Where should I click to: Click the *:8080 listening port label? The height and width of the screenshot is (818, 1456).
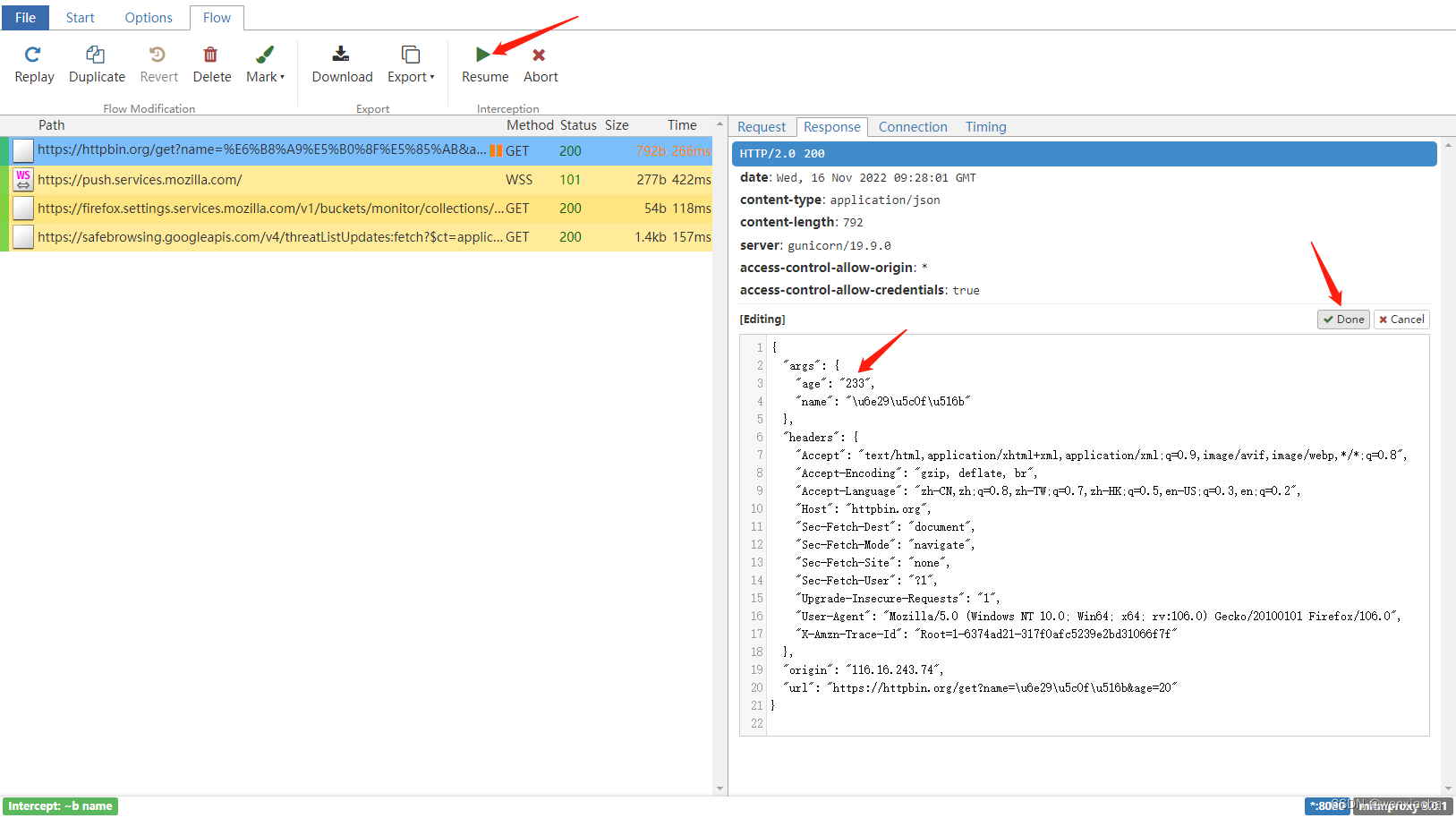(x=1327, y=806)
